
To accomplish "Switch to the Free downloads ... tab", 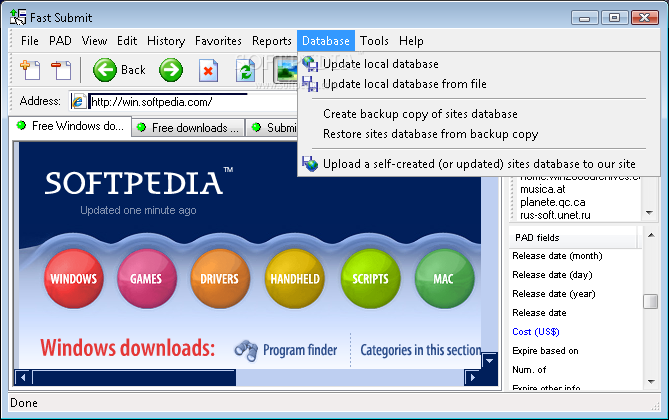I will [188, 128].
